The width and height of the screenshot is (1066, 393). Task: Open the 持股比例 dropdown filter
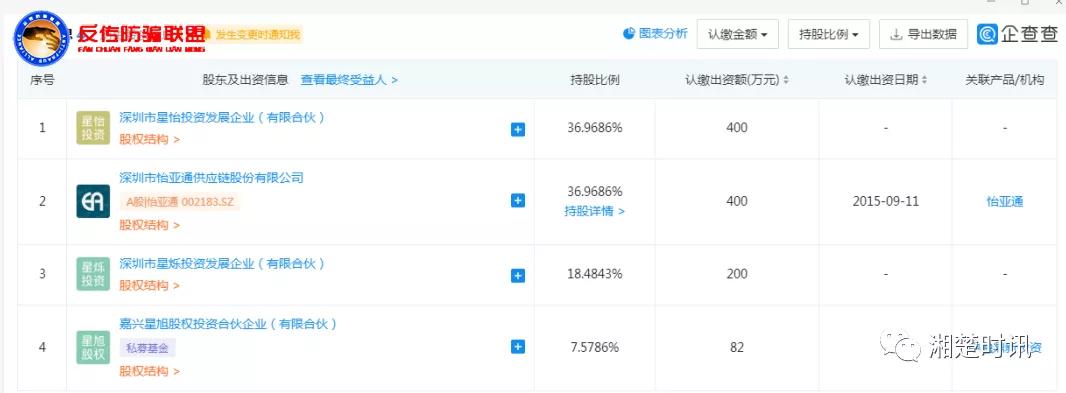(829, 34)
